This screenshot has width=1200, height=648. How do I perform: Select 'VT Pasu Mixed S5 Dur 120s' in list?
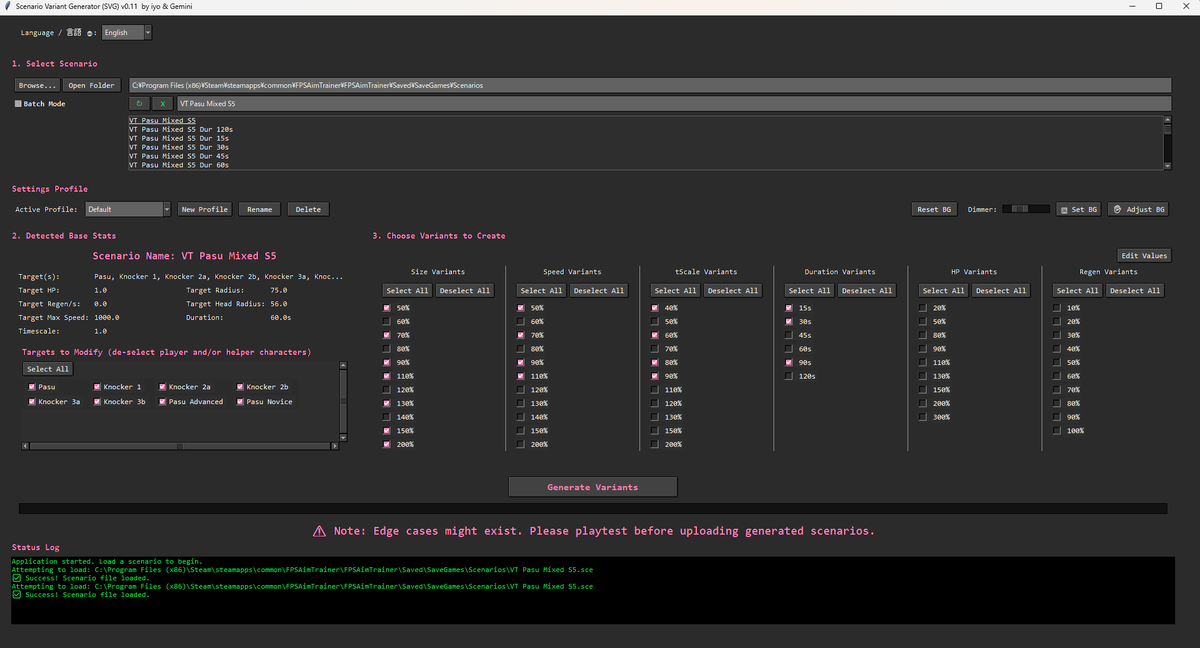[x=181, y=129]
